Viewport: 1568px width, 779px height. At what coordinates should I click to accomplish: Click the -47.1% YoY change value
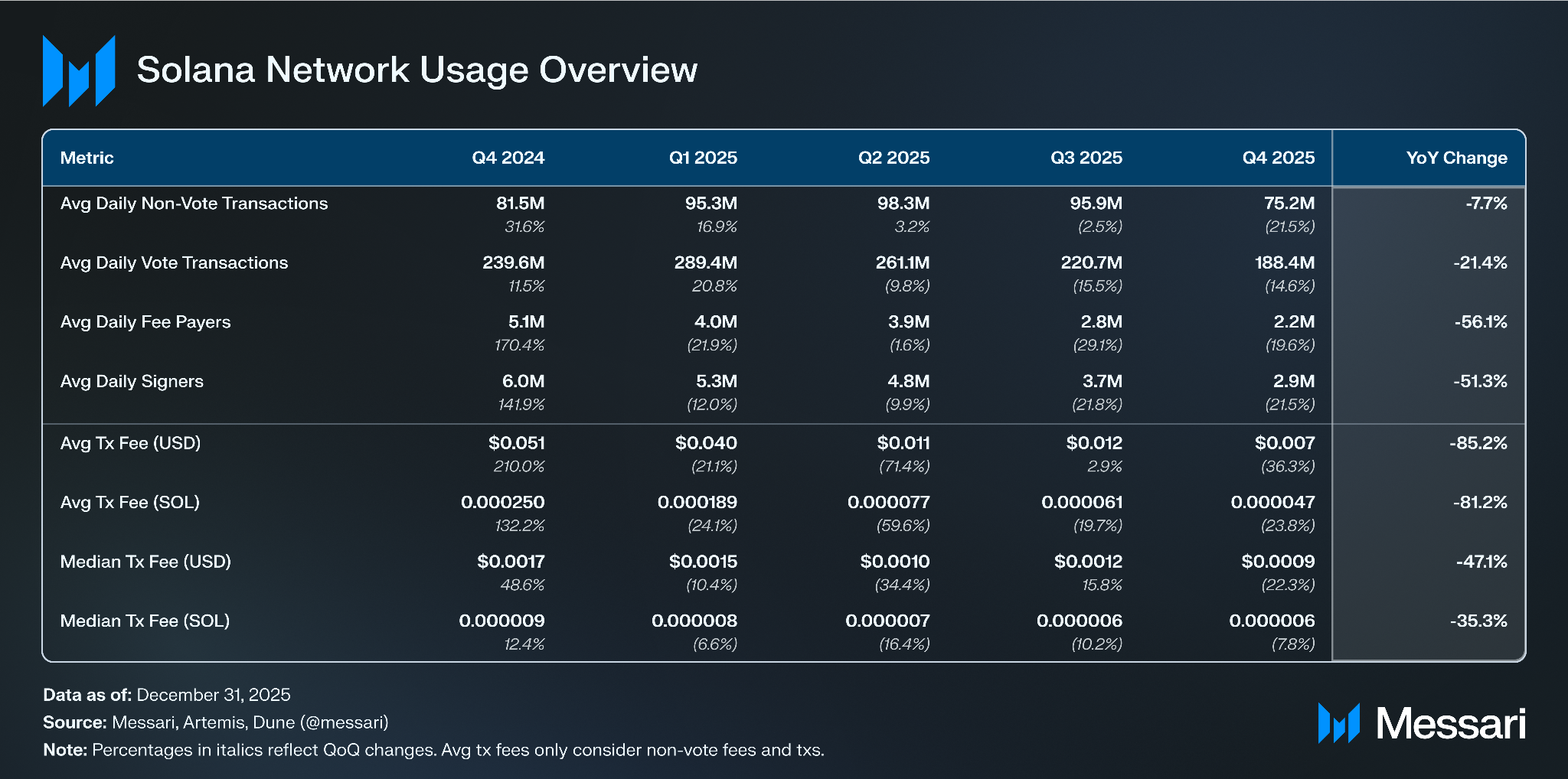pyautogui.click(x=1481, y=562)
